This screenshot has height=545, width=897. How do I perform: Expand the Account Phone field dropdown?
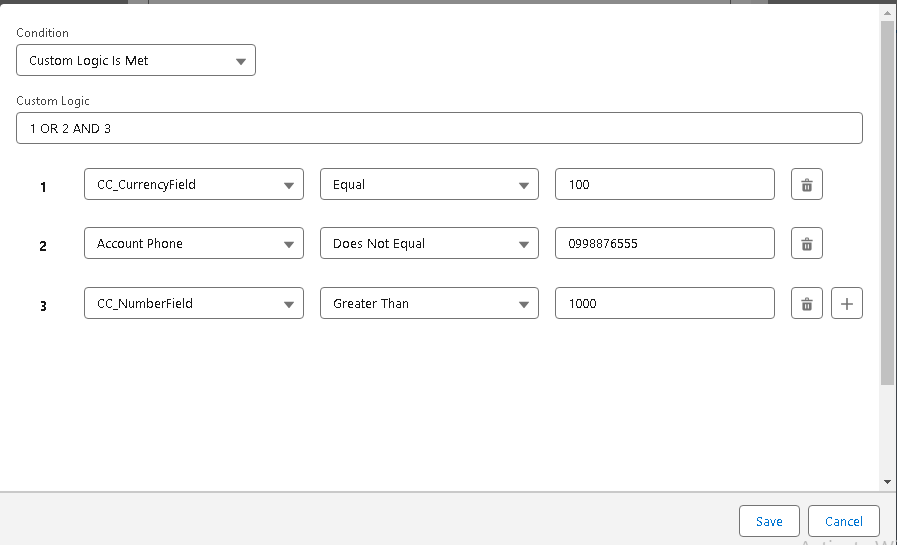coord(194,244)
